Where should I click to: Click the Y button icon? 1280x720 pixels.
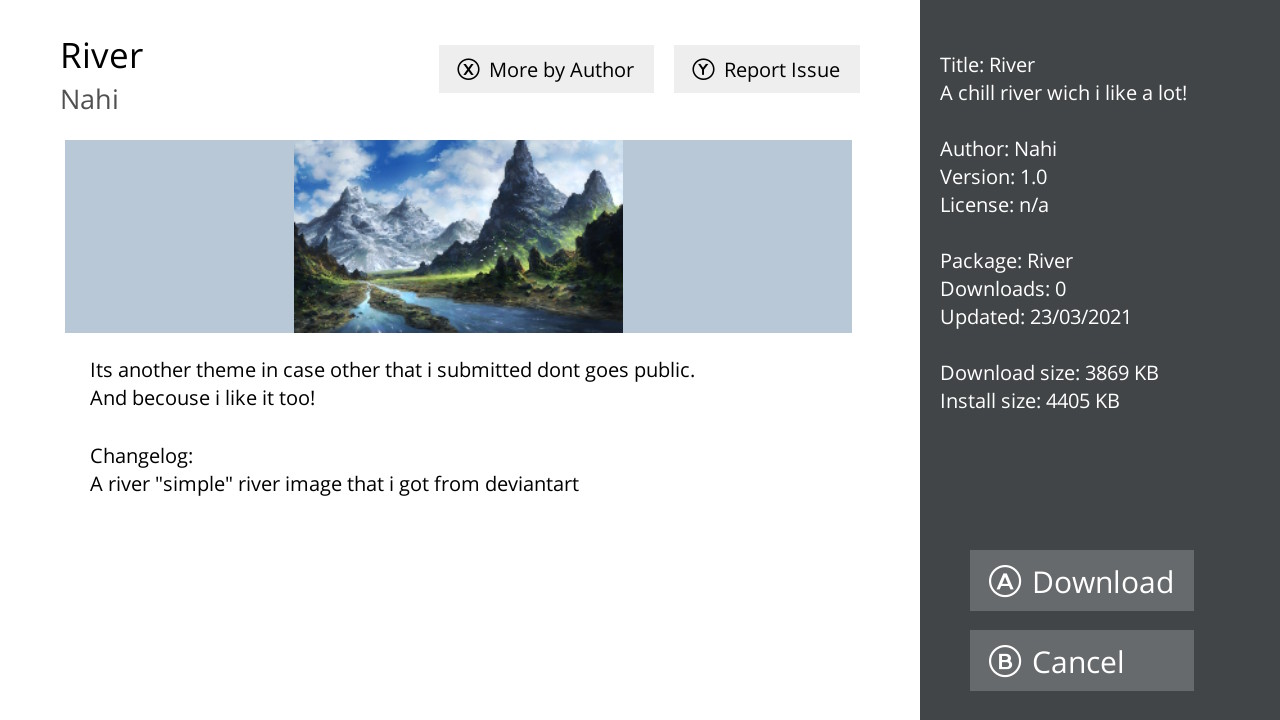(x=703, y=69)
